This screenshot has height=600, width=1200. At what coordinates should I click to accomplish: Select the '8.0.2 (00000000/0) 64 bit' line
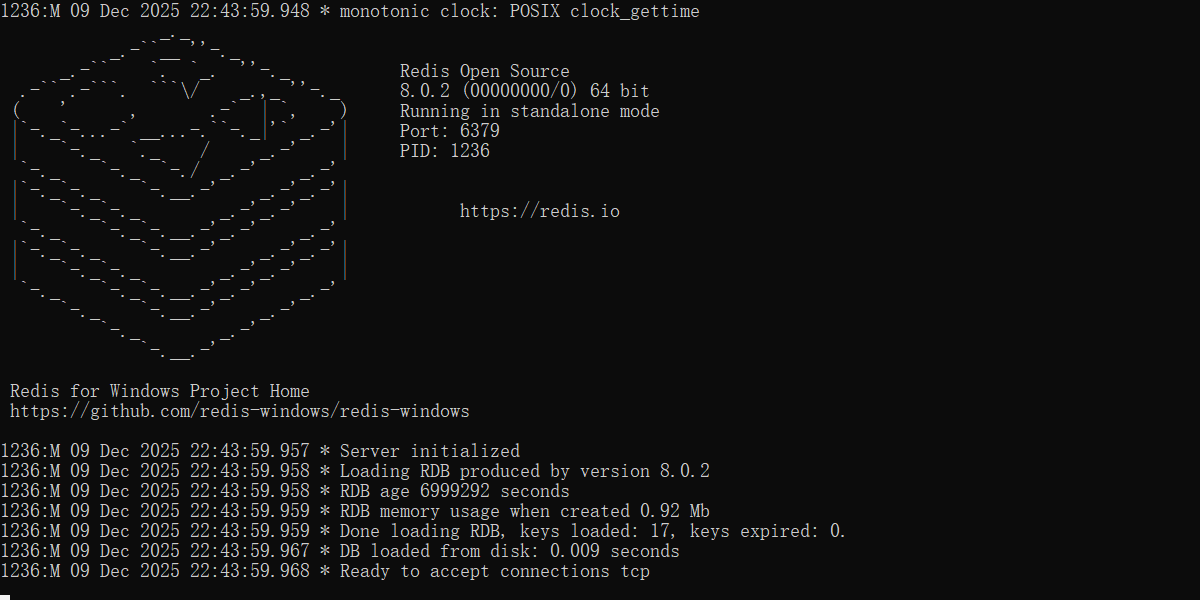pos(525,91)
